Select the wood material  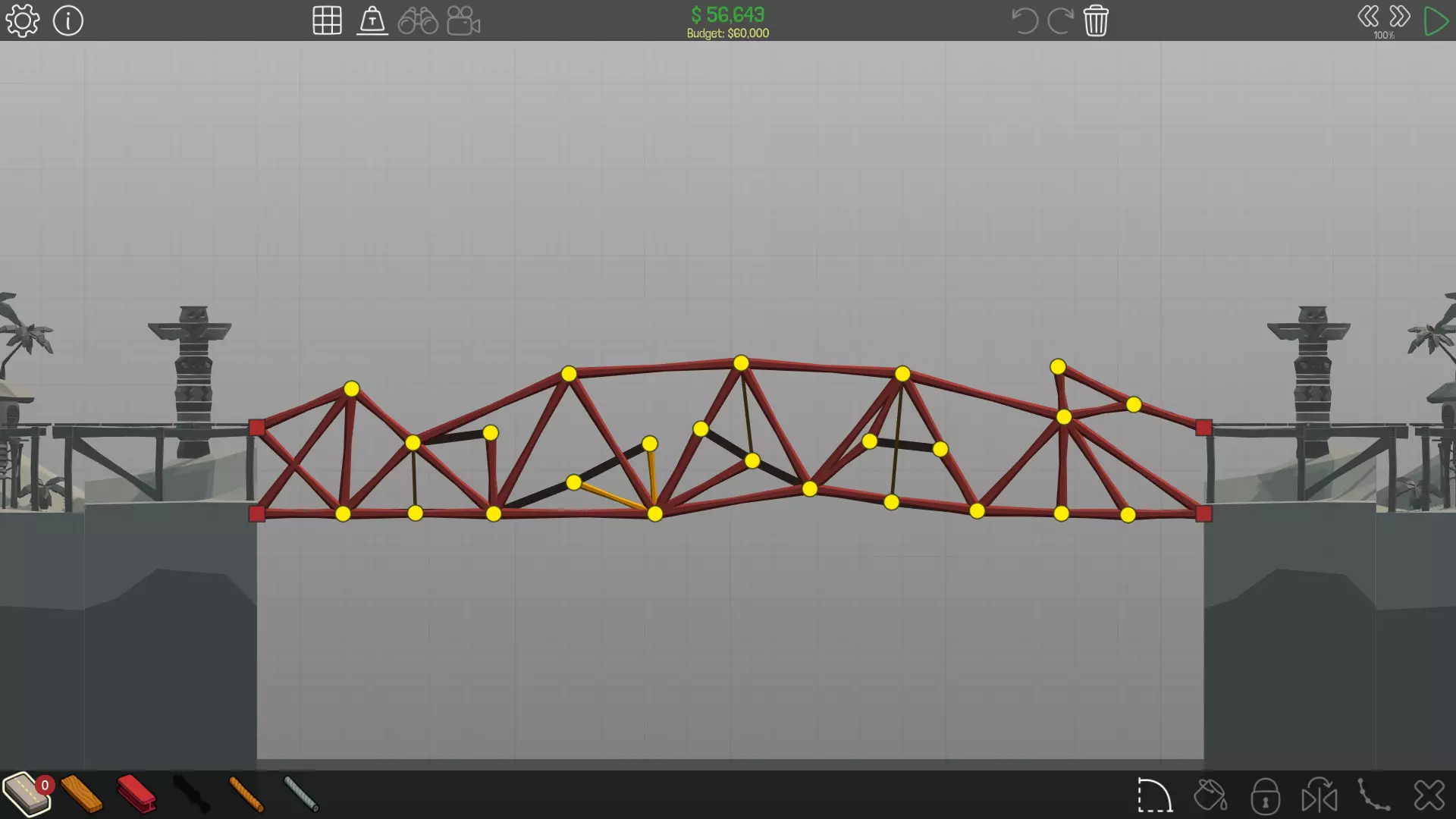81,794
